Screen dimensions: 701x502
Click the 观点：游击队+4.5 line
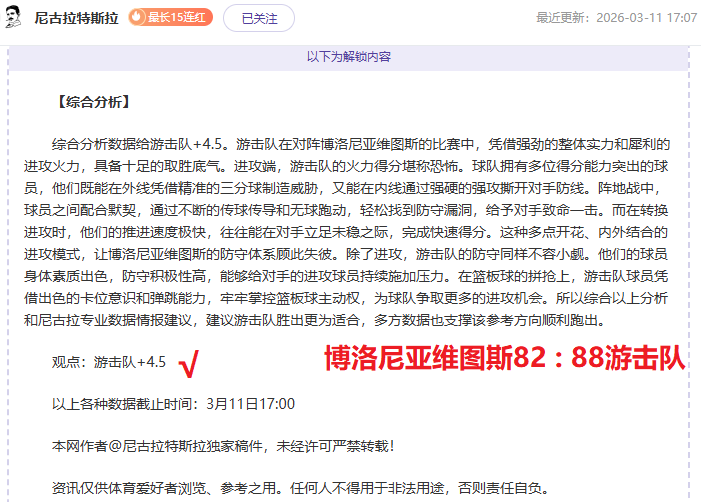click(108, 362)
